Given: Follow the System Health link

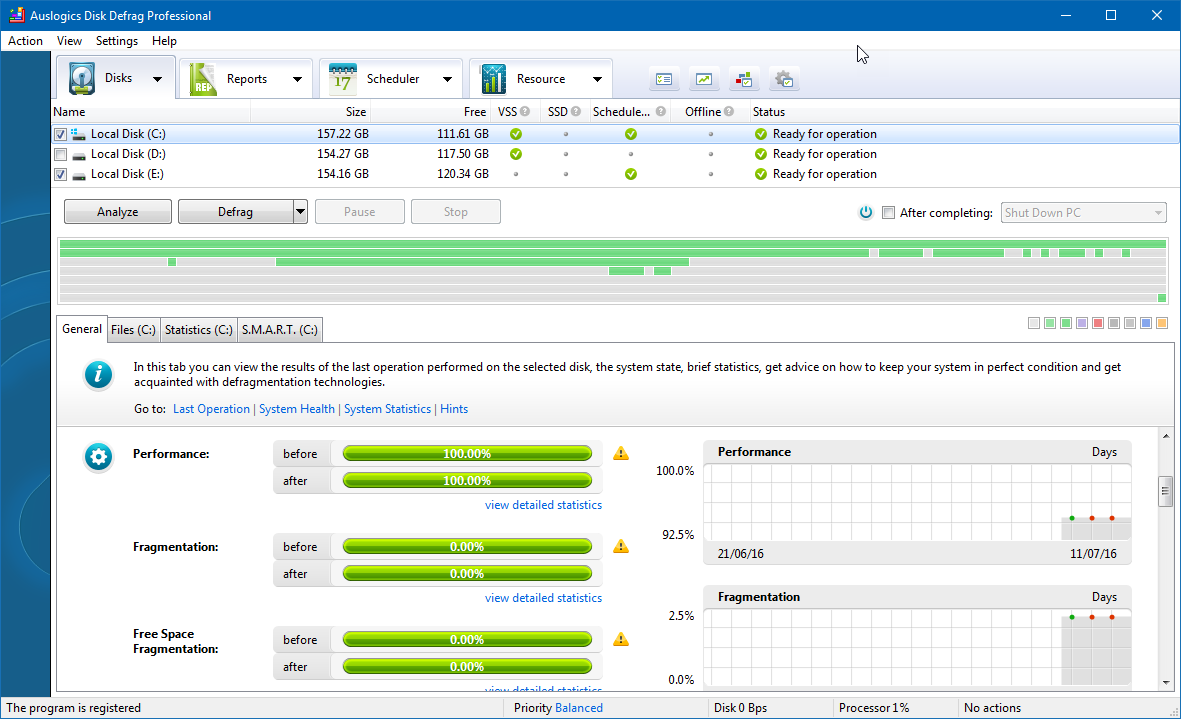Looking at the screenshot, I should (x=297, y=409).
